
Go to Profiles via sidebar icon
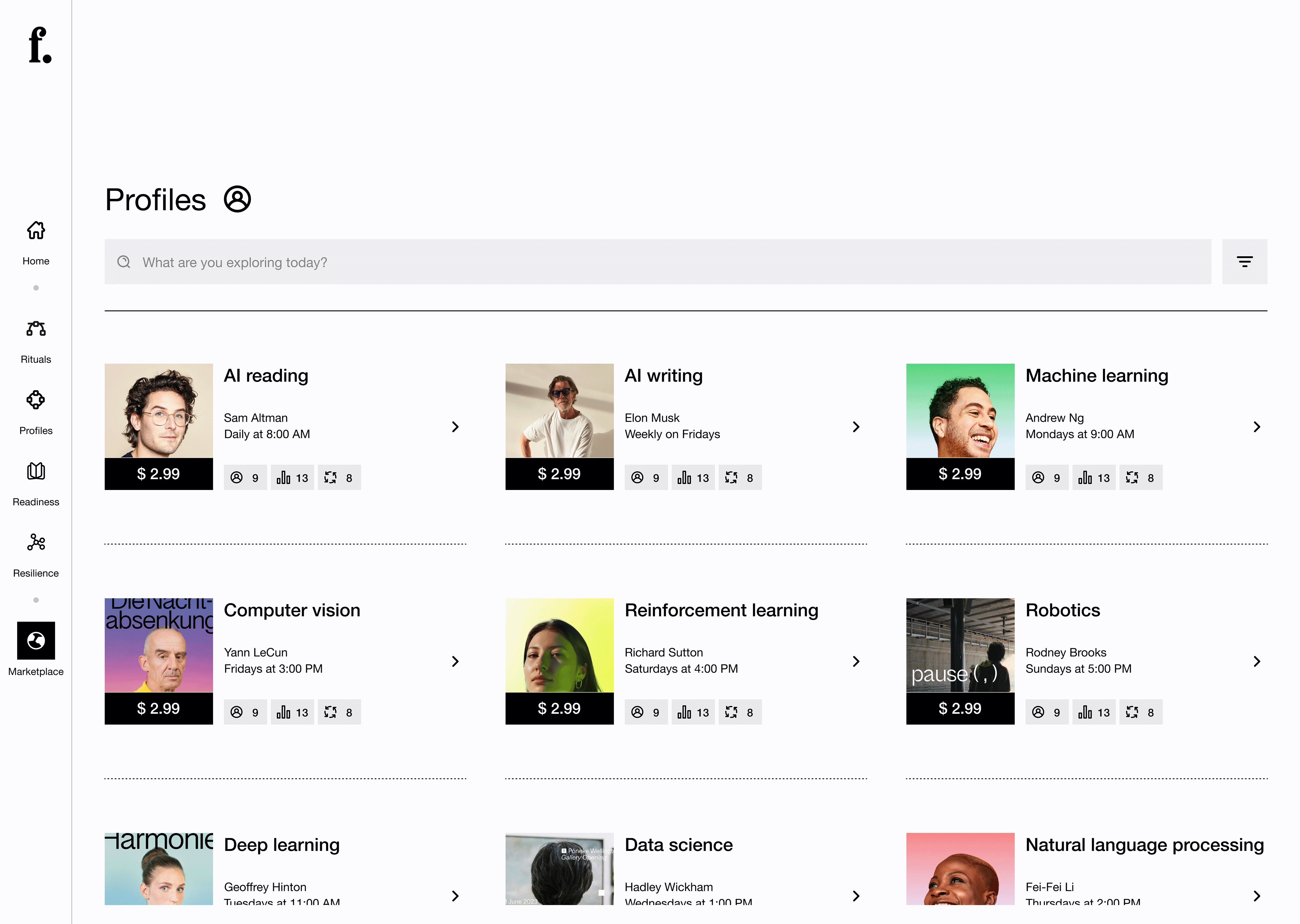click(36, 400)
